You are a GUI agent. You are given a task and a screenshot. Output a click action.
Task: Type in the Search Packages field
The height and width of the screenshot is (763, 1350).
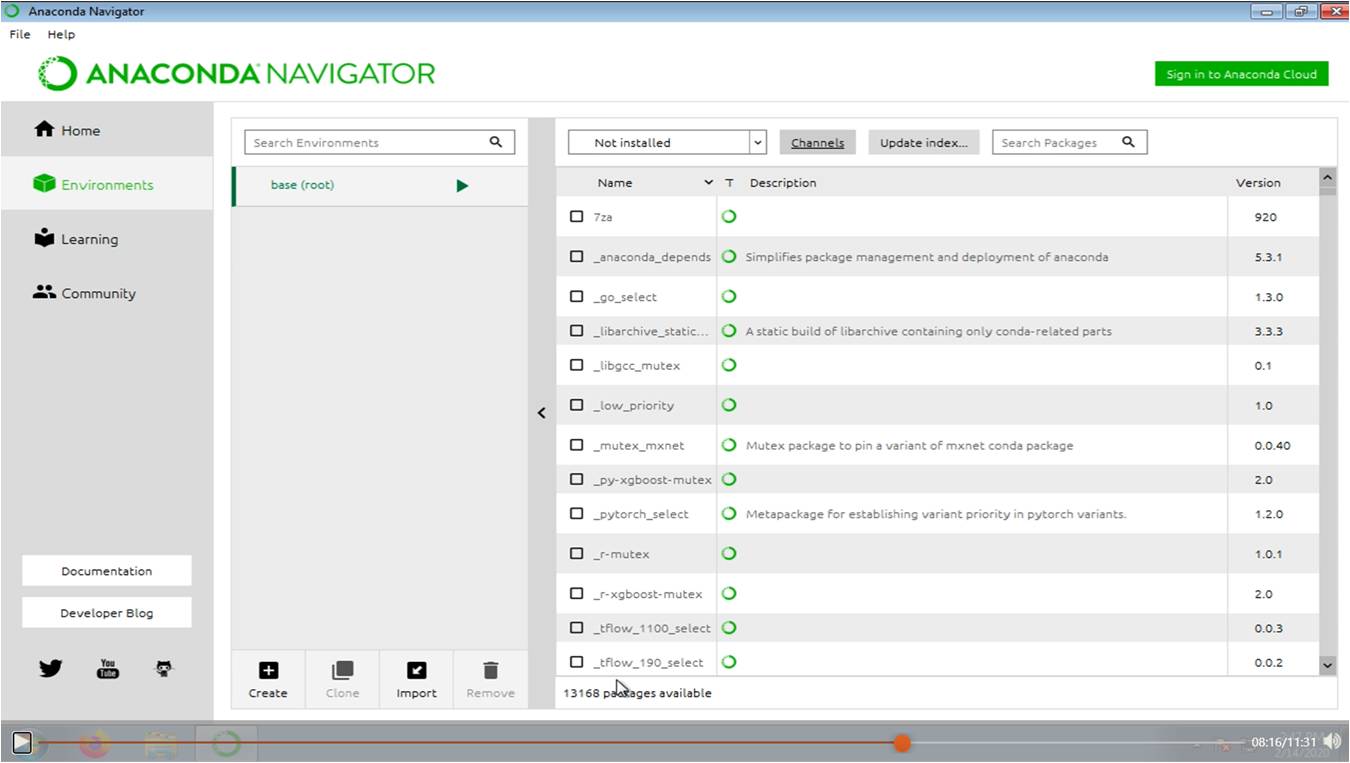(1060, 142)
